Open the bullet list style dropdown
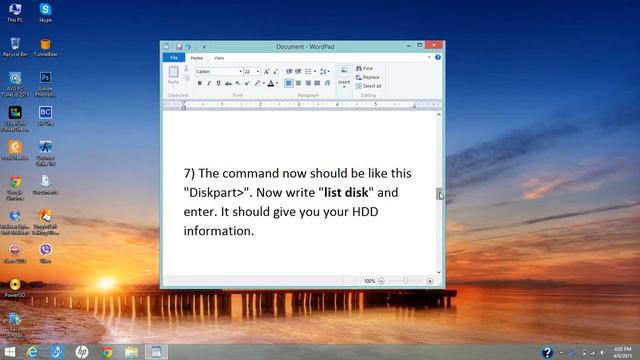Viewport: 640px width, 360px height. [315, 71]
